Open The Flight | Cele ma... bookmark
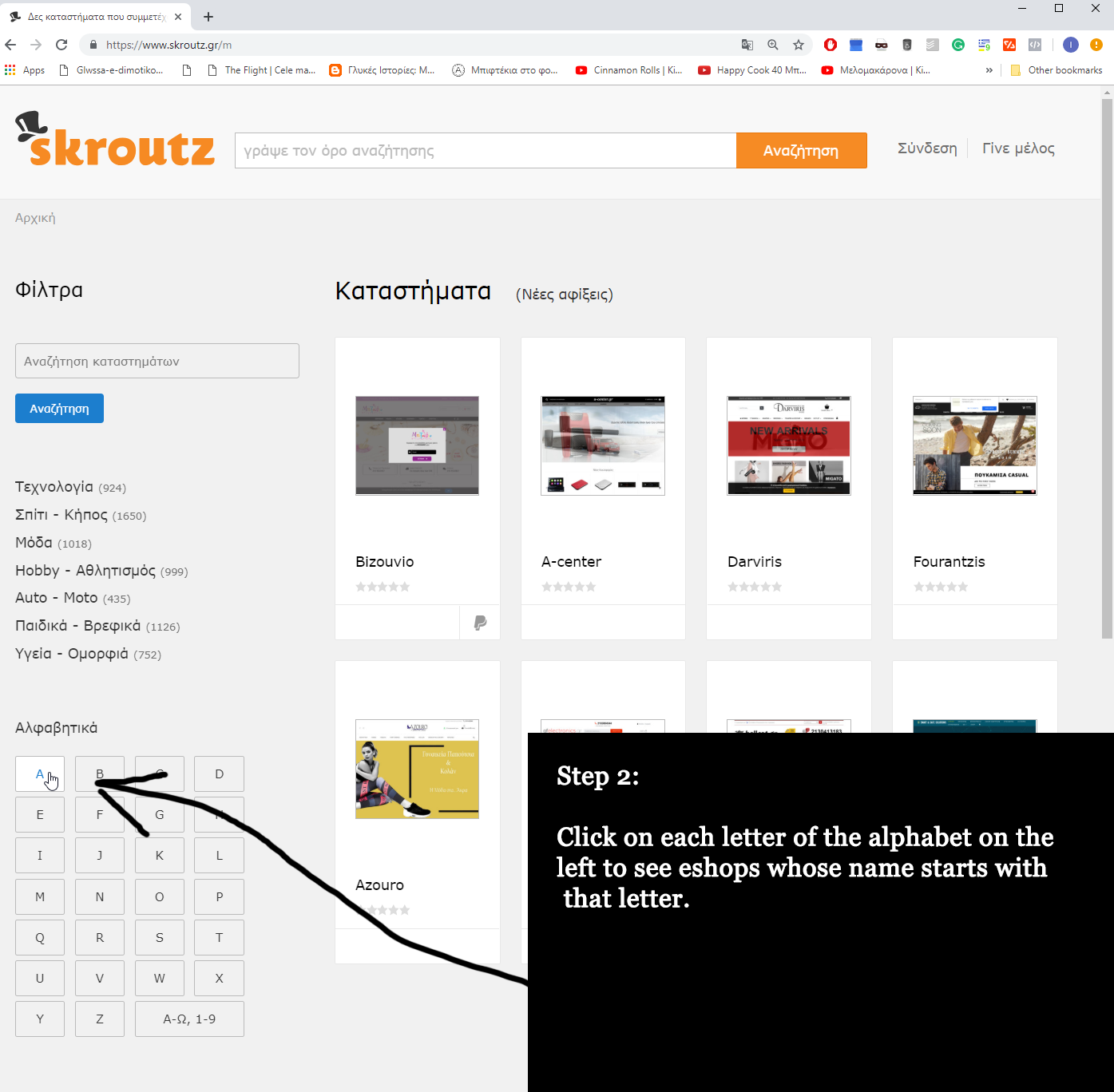Image resolution: width=1114 pixels, height=1092 pixels. click(261, 70)
